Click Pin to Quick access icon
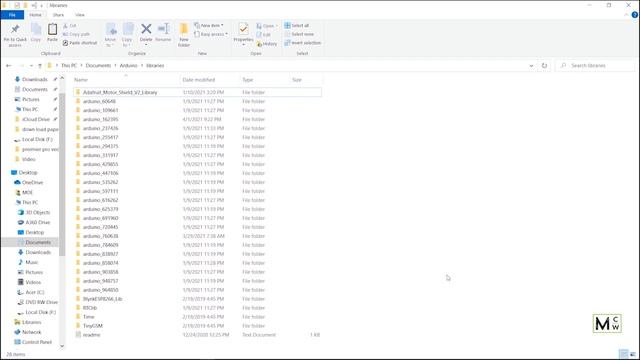The height and width of the screenshot is (360, 640). tap(15, 29)
